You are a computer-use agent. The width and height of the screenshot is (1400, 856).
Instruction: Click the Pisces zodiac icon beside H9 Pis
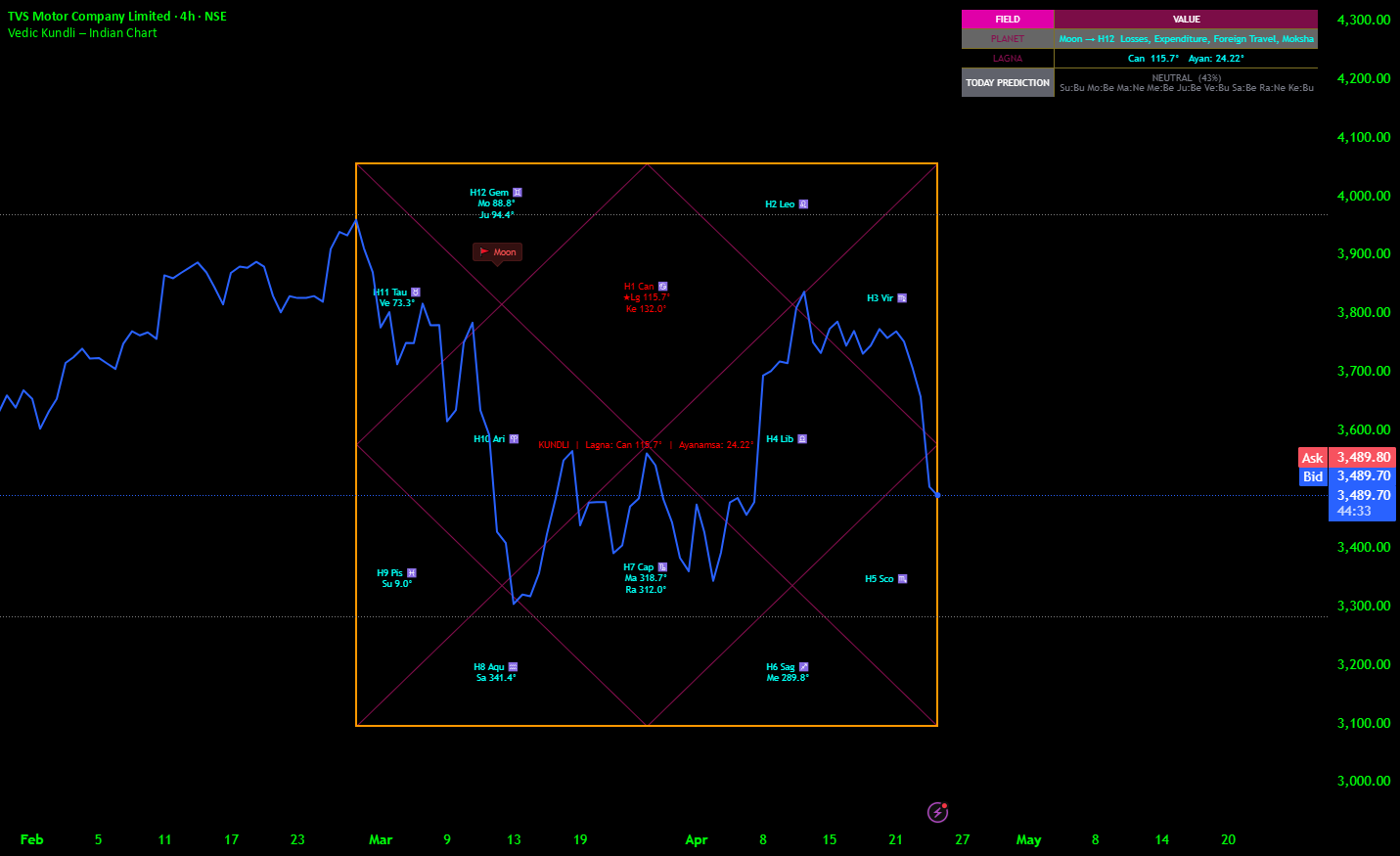412,573
